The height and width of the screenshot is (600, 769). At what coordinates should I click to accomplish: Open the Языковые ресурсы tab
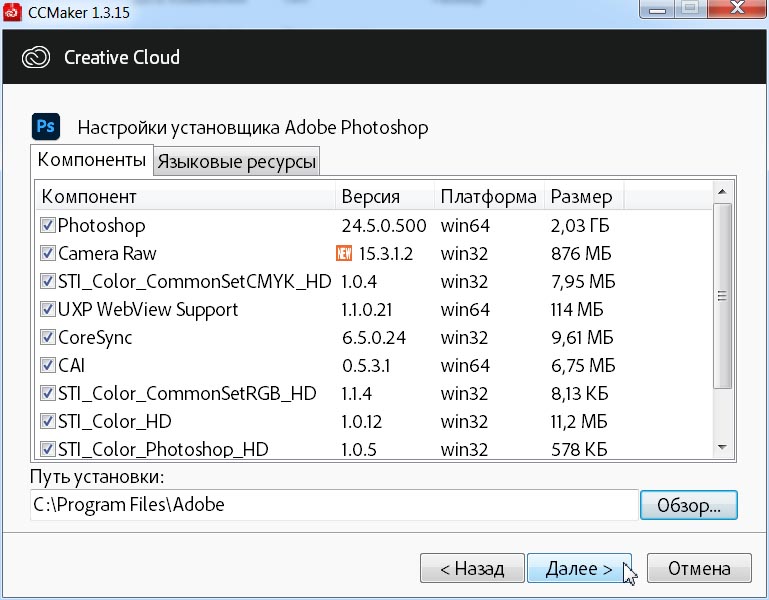click(236, 161)
